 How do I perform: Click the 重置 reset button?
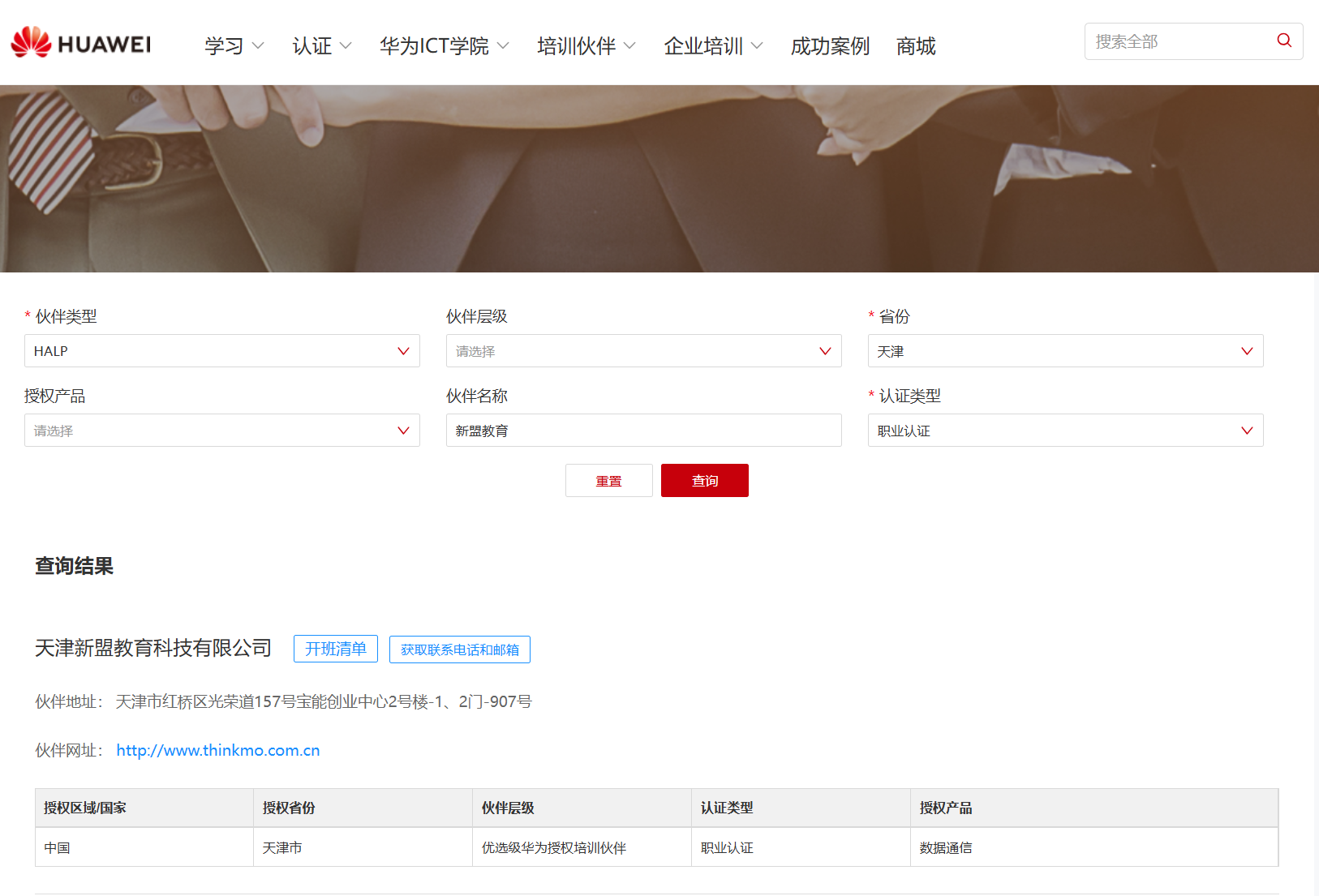tap(609, 481)
